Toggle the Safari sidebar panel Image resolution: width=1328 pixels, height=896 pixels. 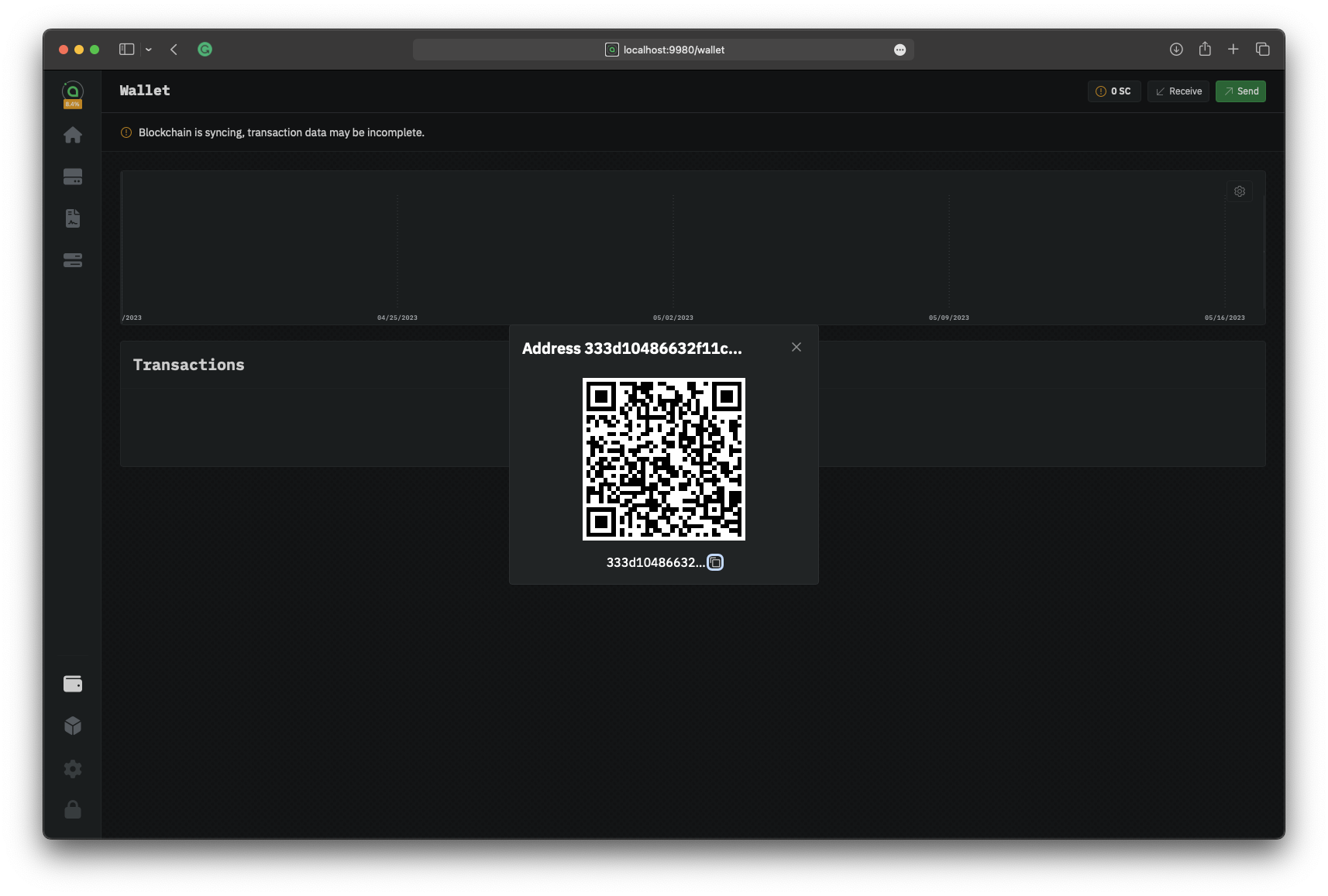point(126,50)
